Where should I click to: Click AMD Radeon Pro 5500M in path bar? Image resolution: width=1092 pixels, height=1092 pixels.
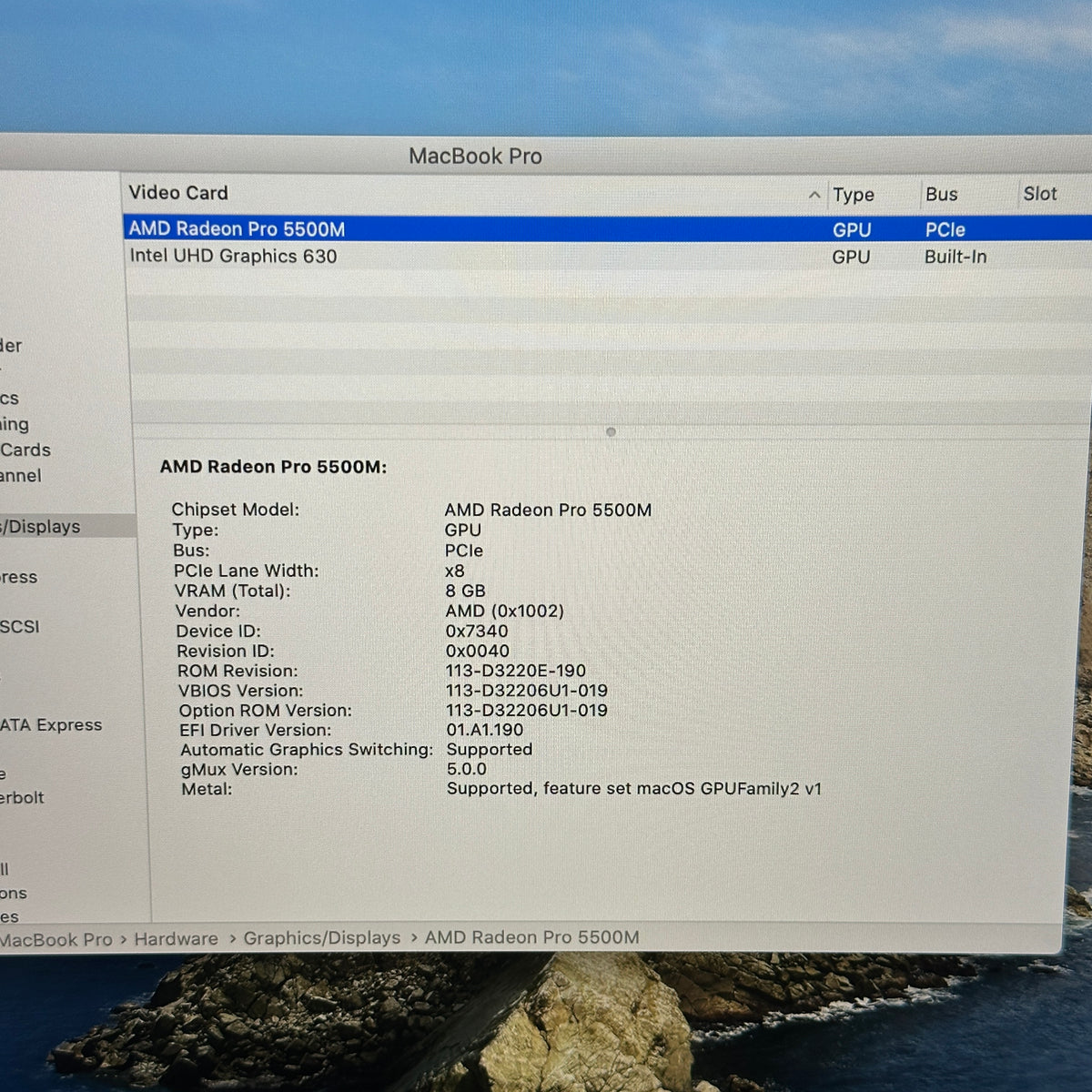532,937
